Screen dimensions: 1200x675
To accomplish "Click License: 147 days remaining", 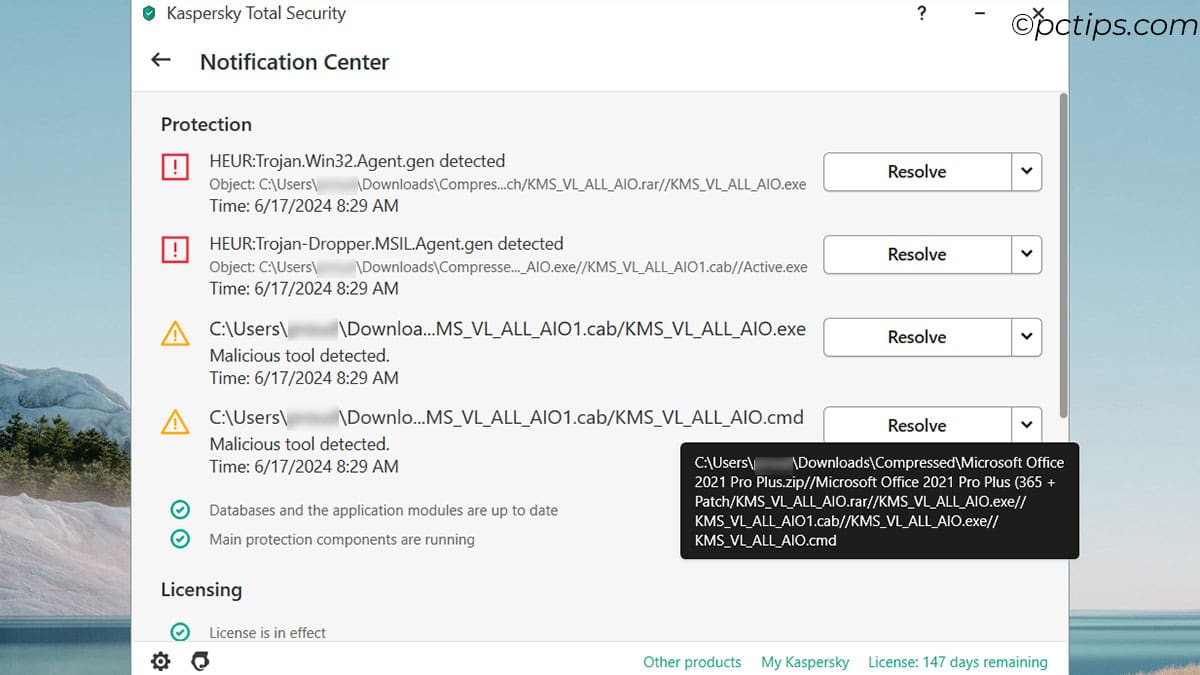I will coord(957,662).
